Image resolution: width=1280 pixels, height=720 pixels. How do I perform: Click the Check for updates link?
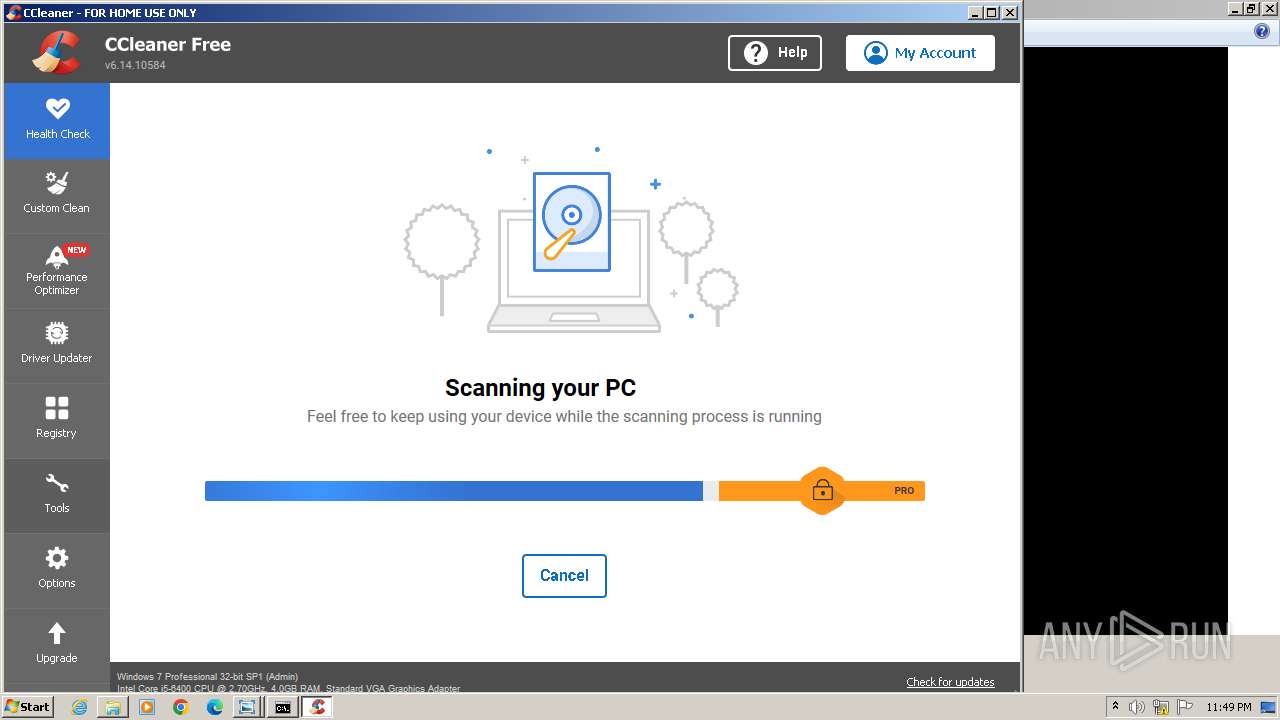pyautogui.click(x=950, y=682)
